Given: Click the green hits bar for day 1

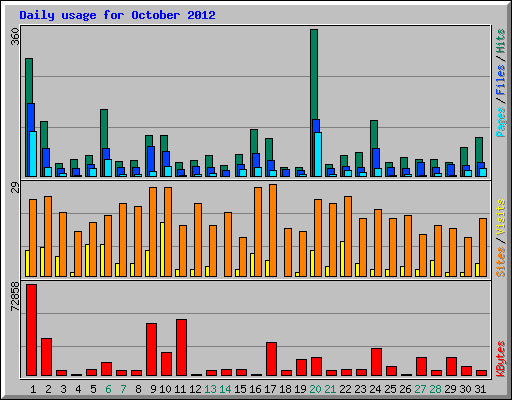Looking at the screenshot, I should 29,81.
